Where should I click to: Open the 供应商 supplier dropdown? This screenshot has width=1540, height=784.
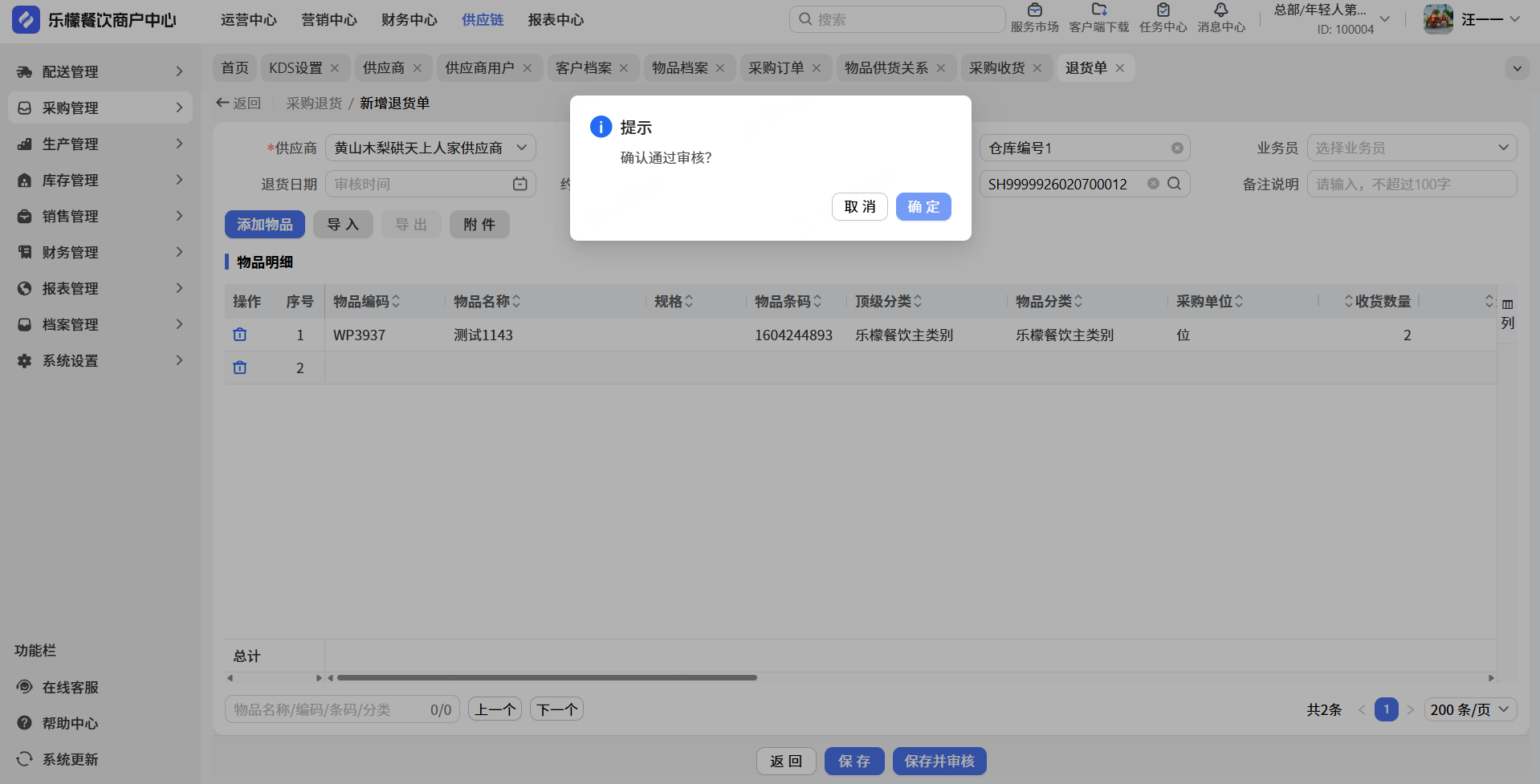coord(430,148)
